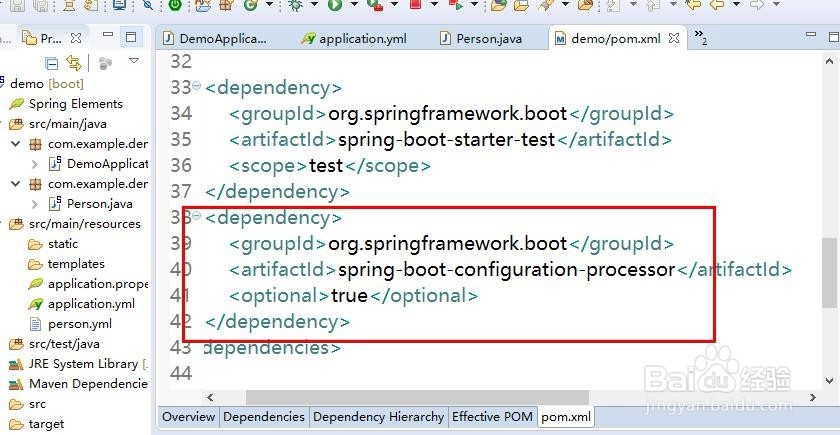Viewport: 840px width, 435px height.
Task: Select the demo/pom.xml editor tab
Action: [x=609, y=39]
